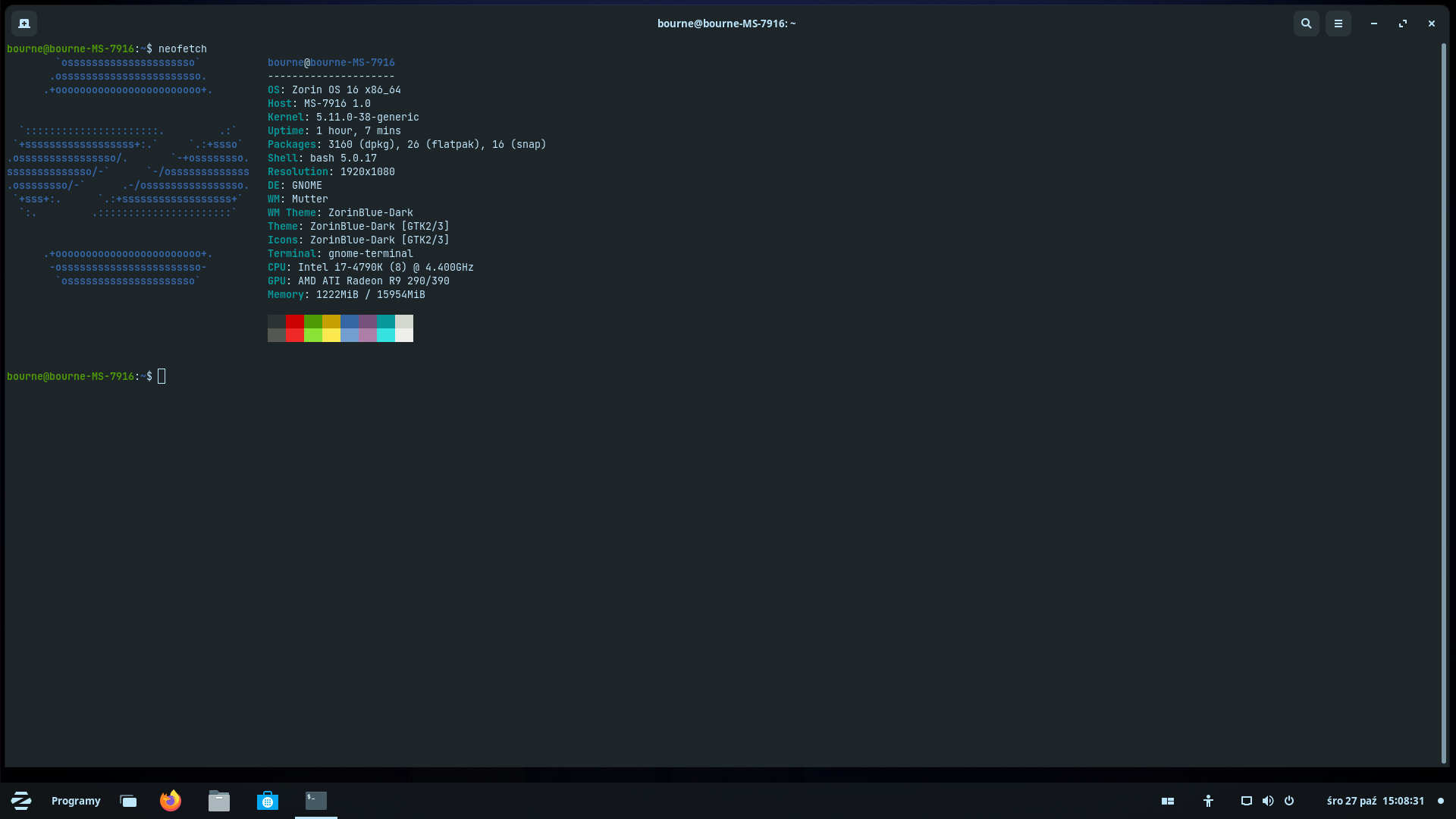Open accessibility menu in system tray
Image resolution: width=1456 pixels, height=819 pixels.
1208,801
